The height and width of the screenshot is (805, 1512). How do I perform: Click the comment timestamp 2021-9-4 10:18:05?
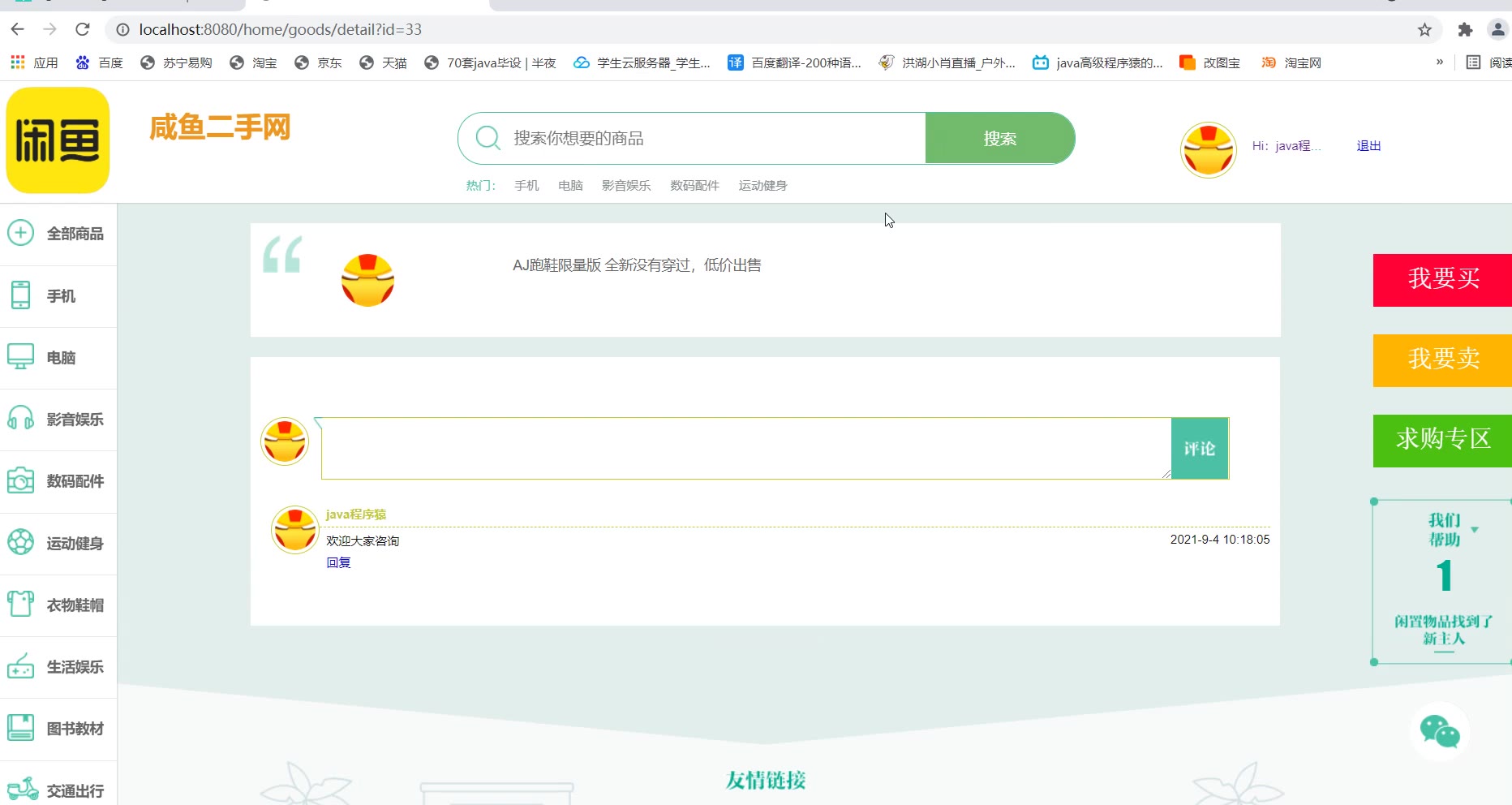point(1220,540)
